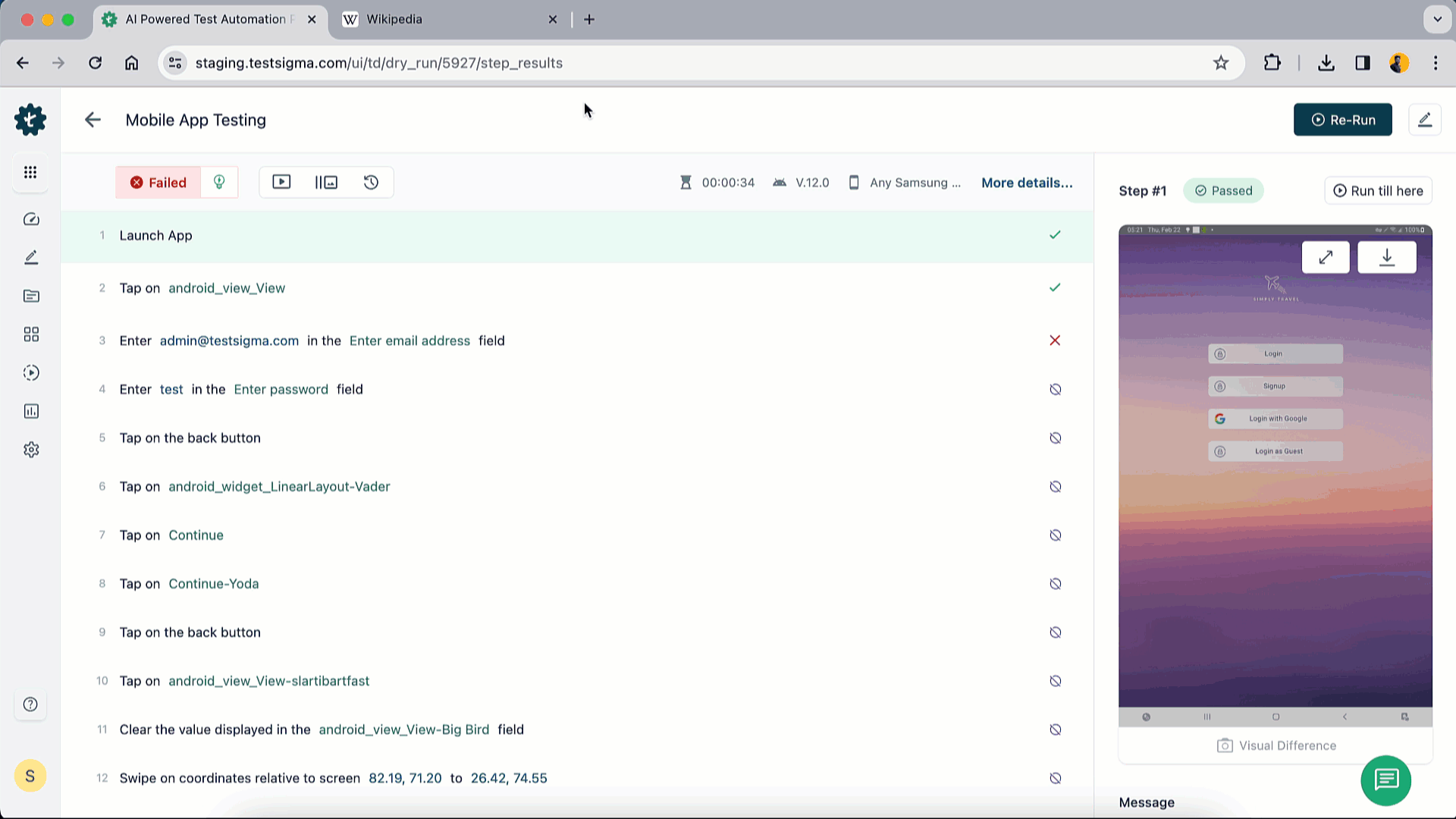Click Run till here button

1378,191
